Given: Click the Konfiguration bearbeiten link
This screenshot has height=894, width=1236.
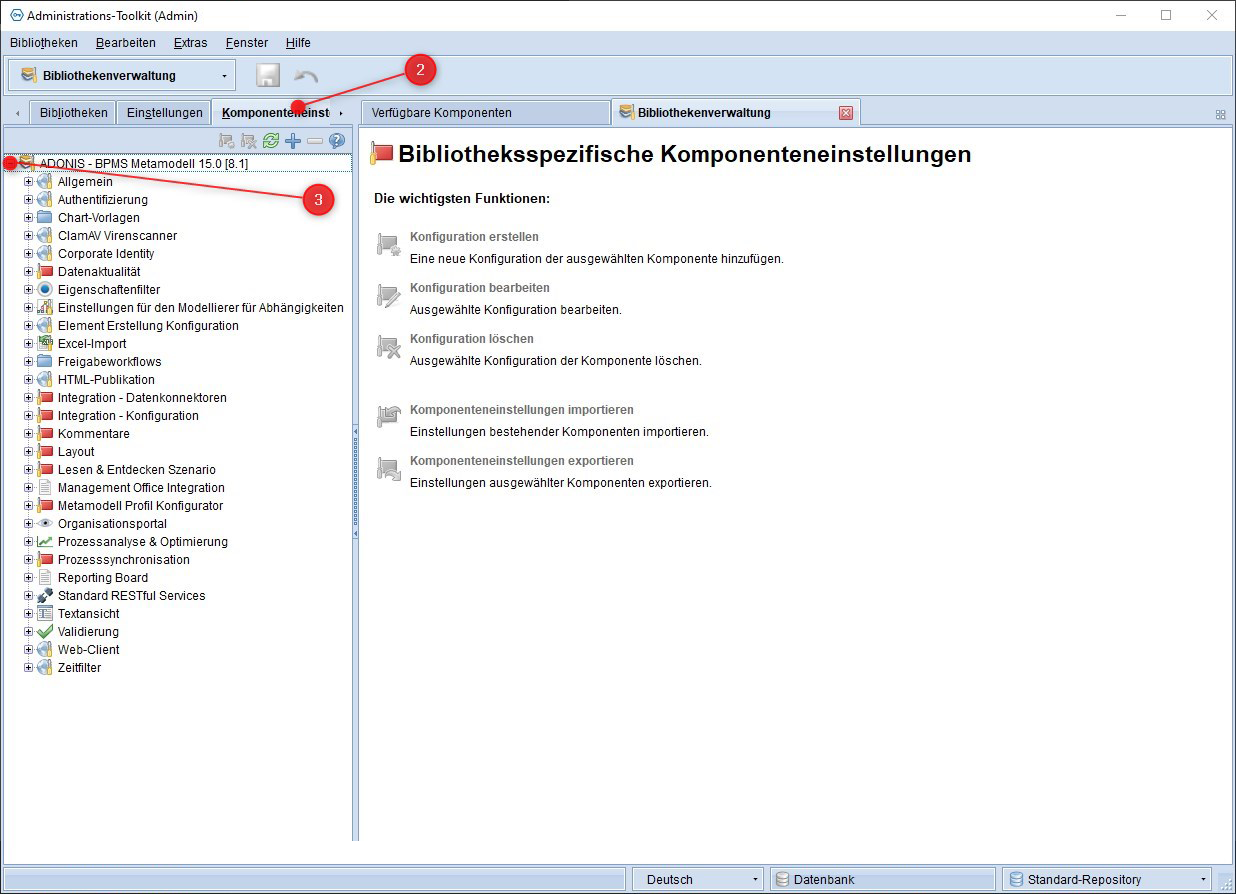Looking at the screenshot, I should coord(480,288).
